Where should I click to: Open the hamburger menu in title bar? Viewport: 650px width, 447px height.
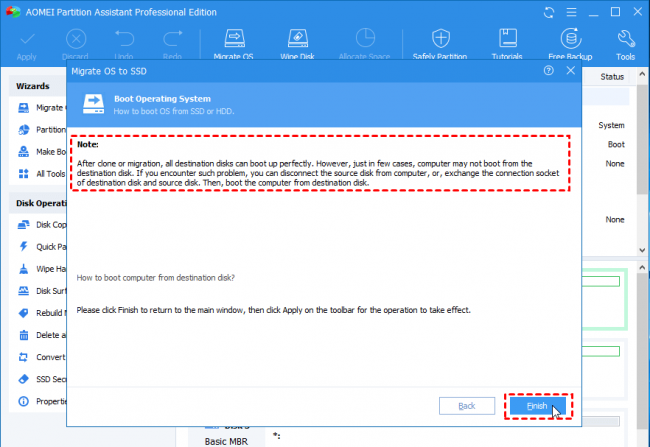coord(571,12)
